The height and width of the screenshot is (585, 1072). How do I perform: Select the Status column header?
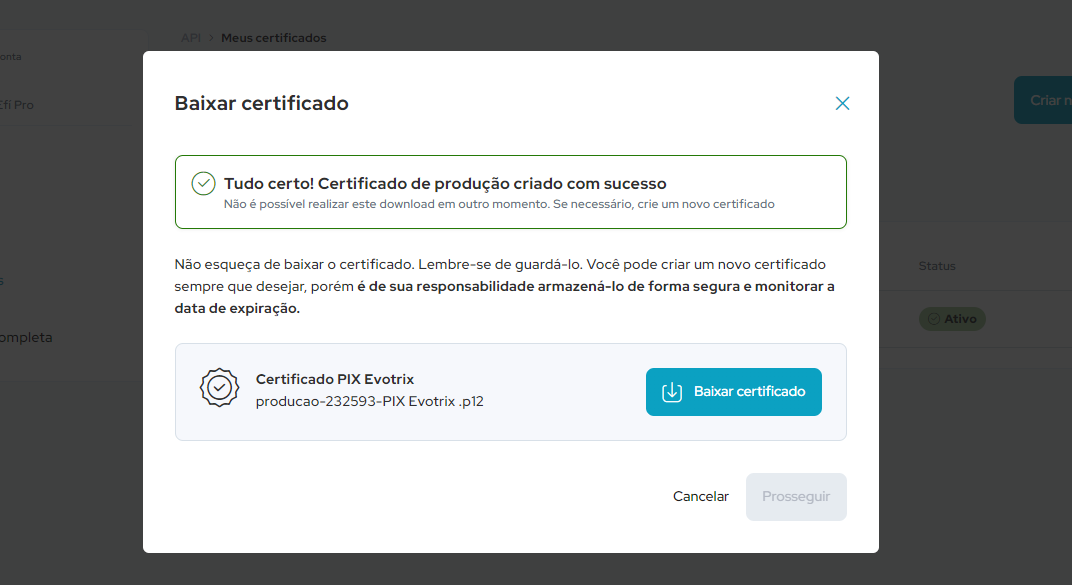pyautogui.click(x=936, y=266)
